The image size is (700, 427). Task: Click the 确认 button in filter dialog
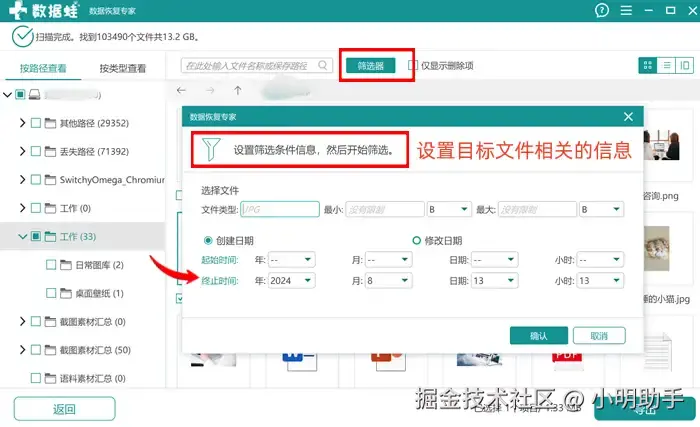click(538, 335)
